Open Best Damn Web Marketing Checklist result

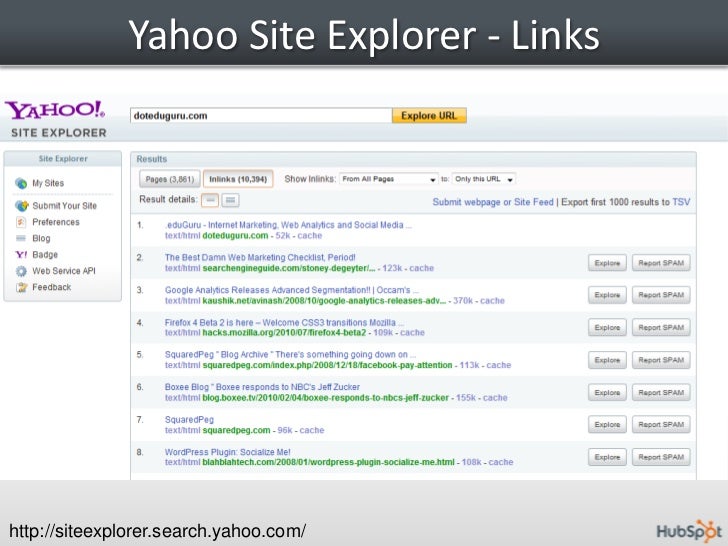(x=260, y=257)
